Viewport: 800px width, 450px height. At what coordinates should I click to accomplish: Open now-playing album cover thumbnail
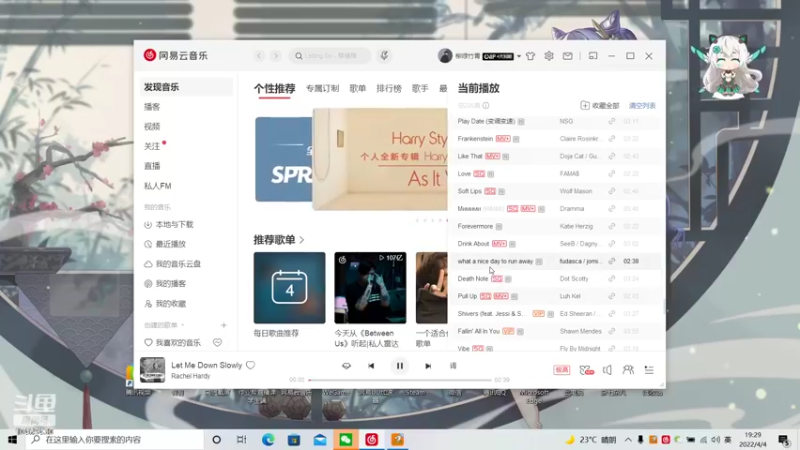153,370
